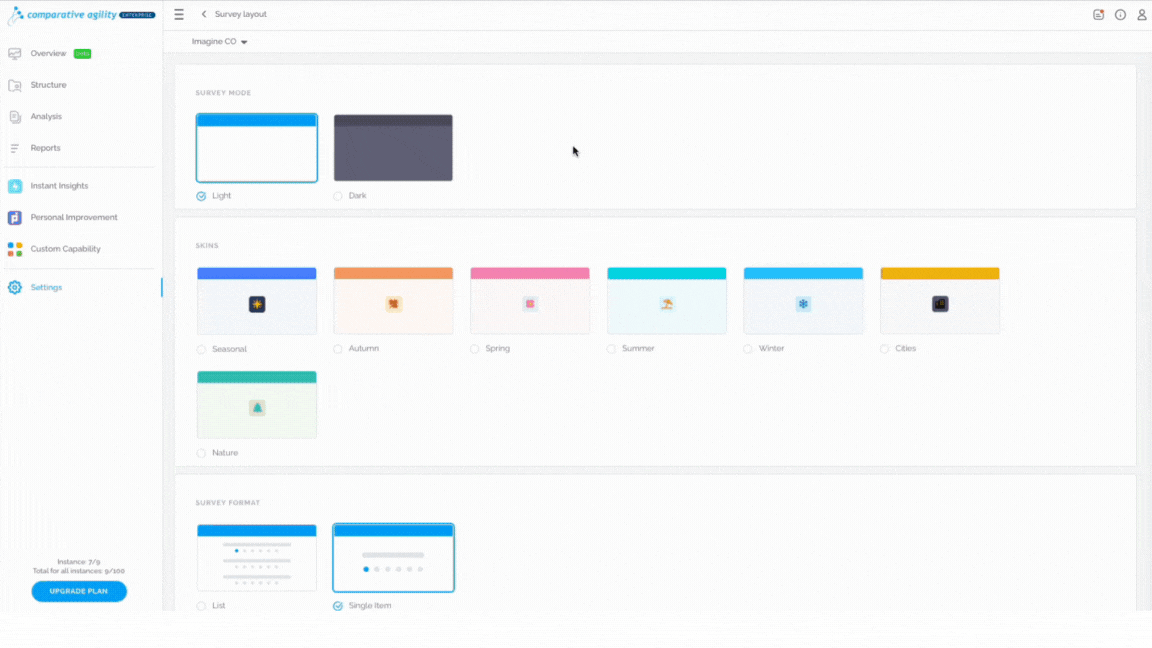Open Instant Insights from the sidebar
The image size is (1152, 648).
pos(59,186)
